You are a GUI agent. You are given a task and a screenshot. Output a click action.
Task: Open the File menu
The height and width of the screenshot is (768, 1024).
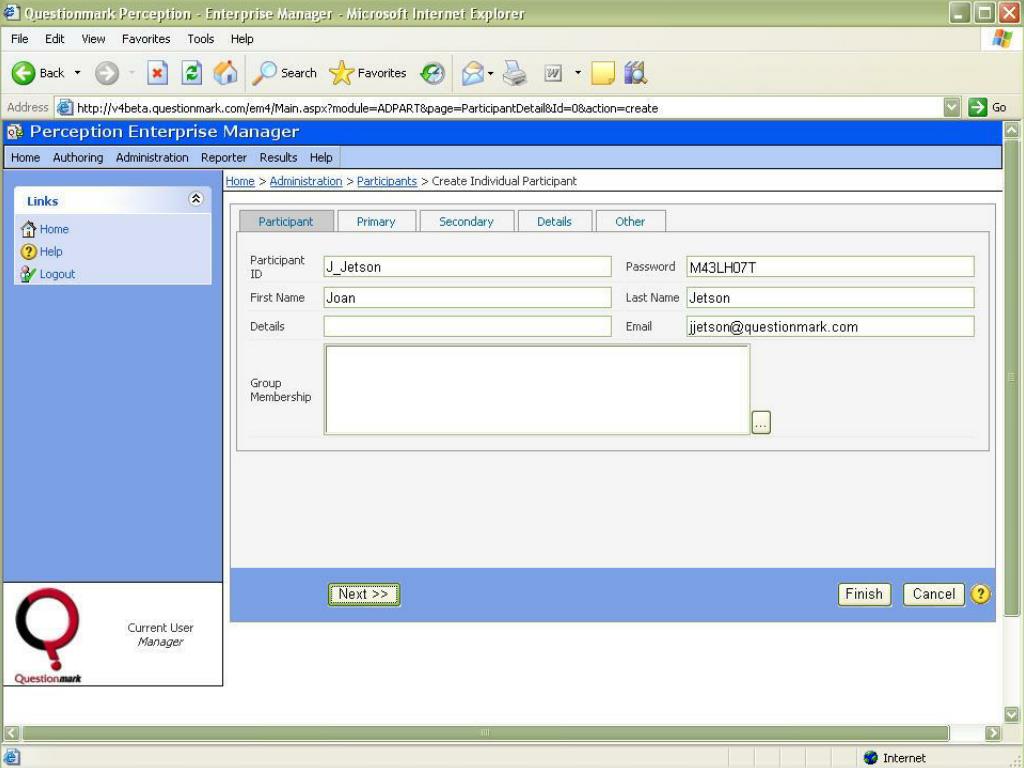pos(20,39)
